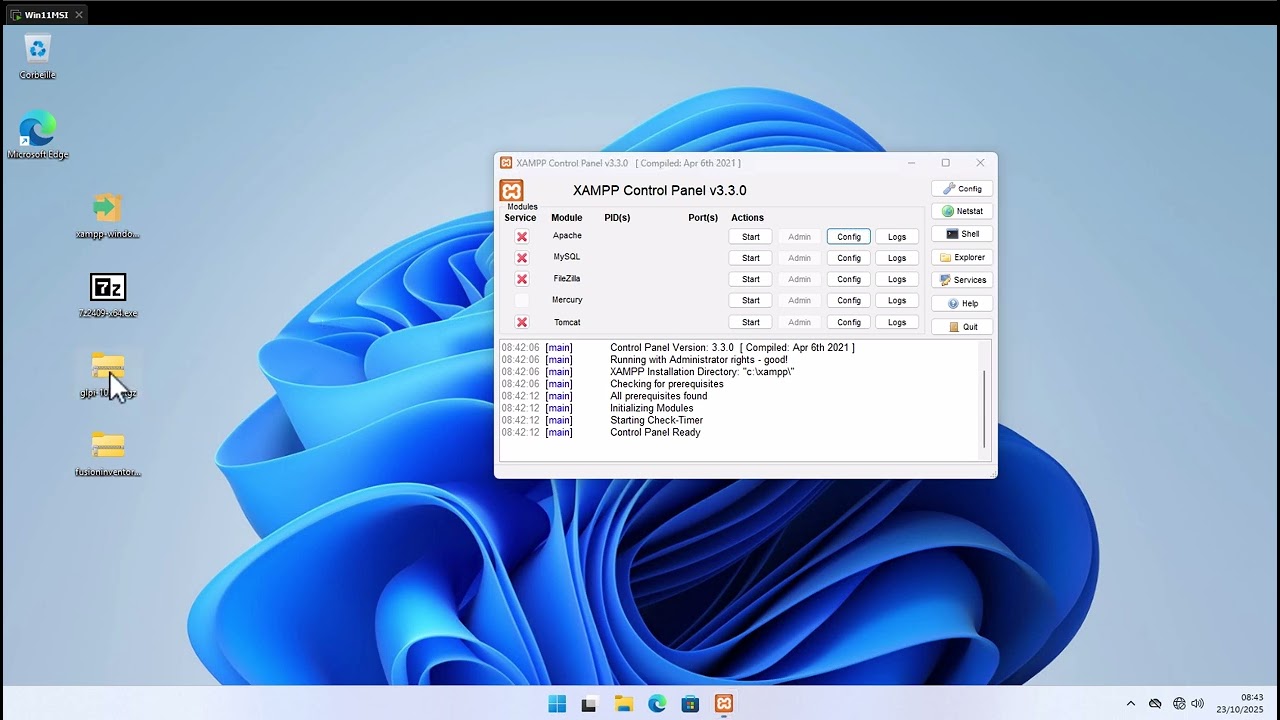Maximize the XAMPP Control Panel window
The height and width of the screenshot is (720, 1280).
[945, 163]
